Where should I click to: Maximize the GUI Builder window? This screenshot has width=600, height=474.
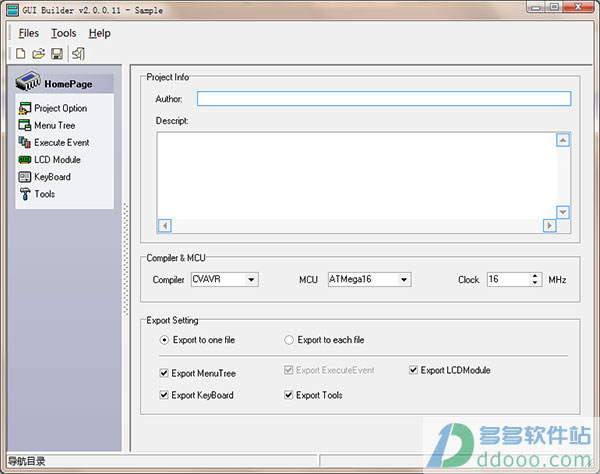coord(554,7)
